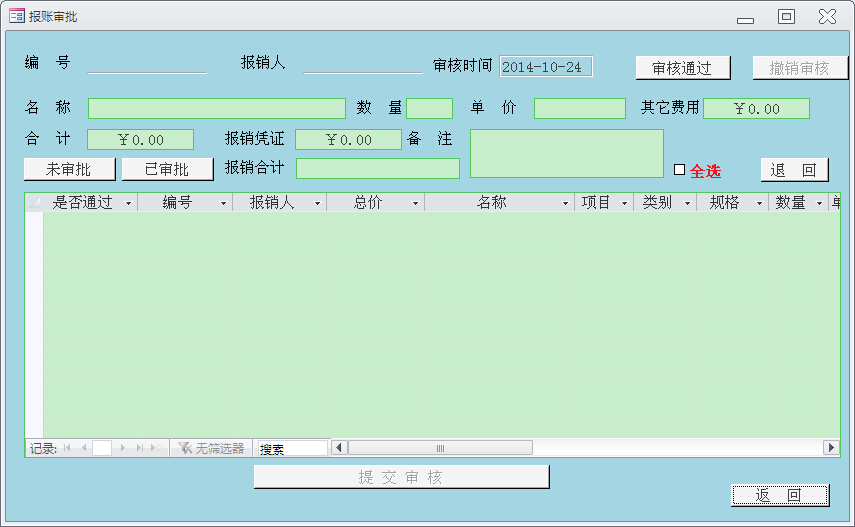Expand the 报销人 column dropdown arrow

pyautogui.click(x=317, y=203)
